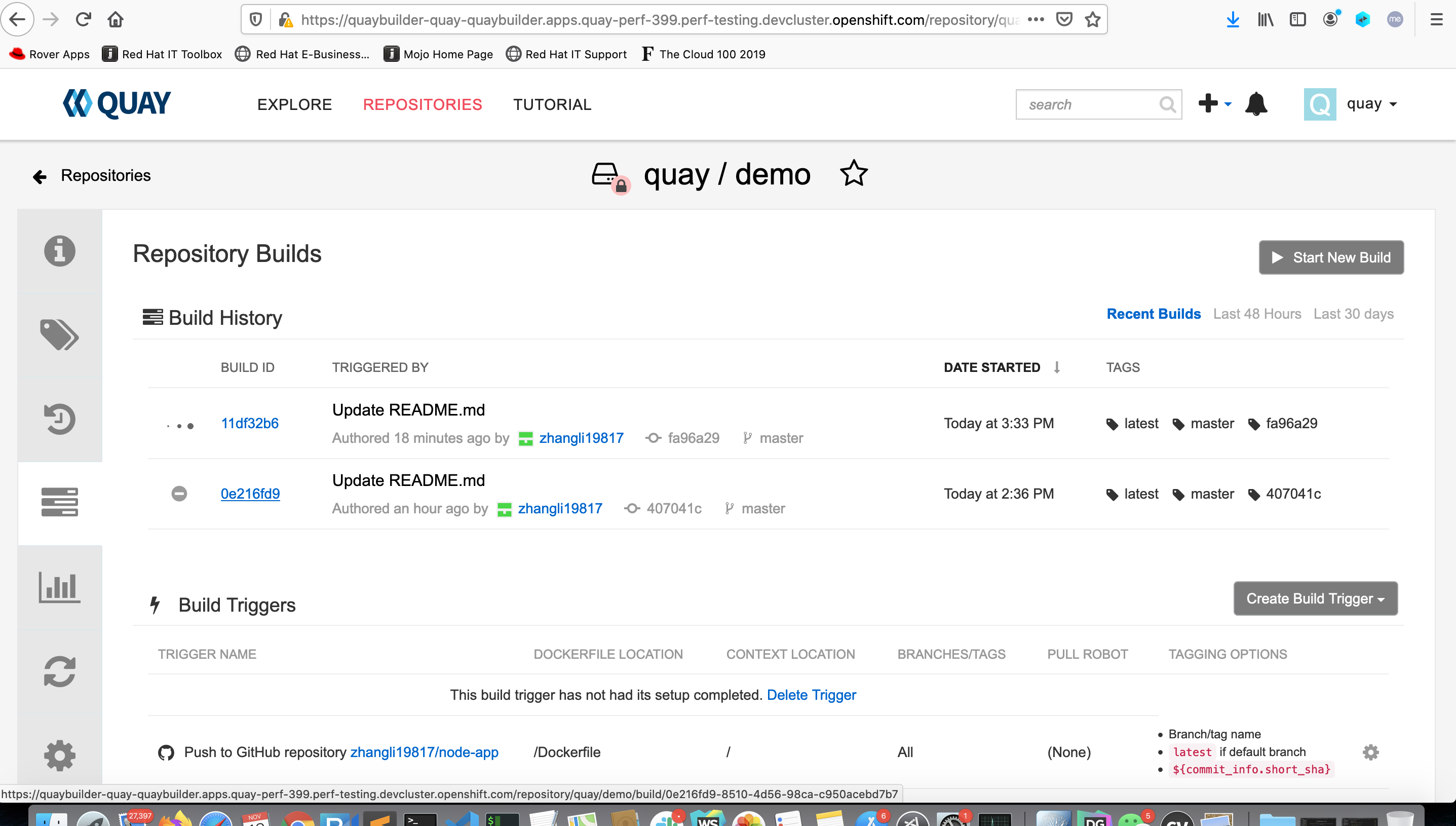This screenshot has width=1456, height=826.
Task: Click the trigger options gear icon
Action: click(x=1370, y=752)
